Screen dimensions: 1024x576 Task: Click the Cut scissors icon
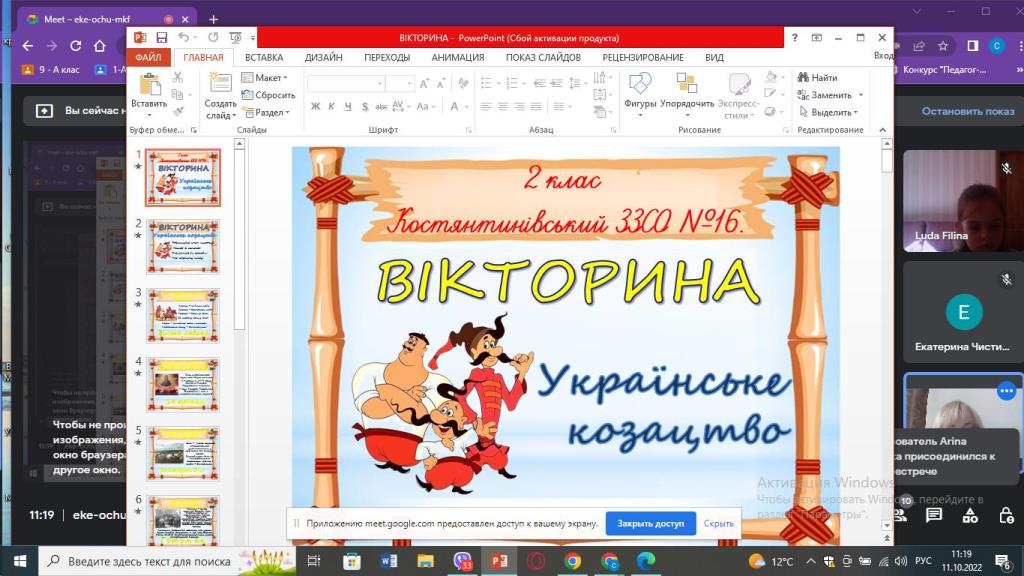tap(178, 77)
